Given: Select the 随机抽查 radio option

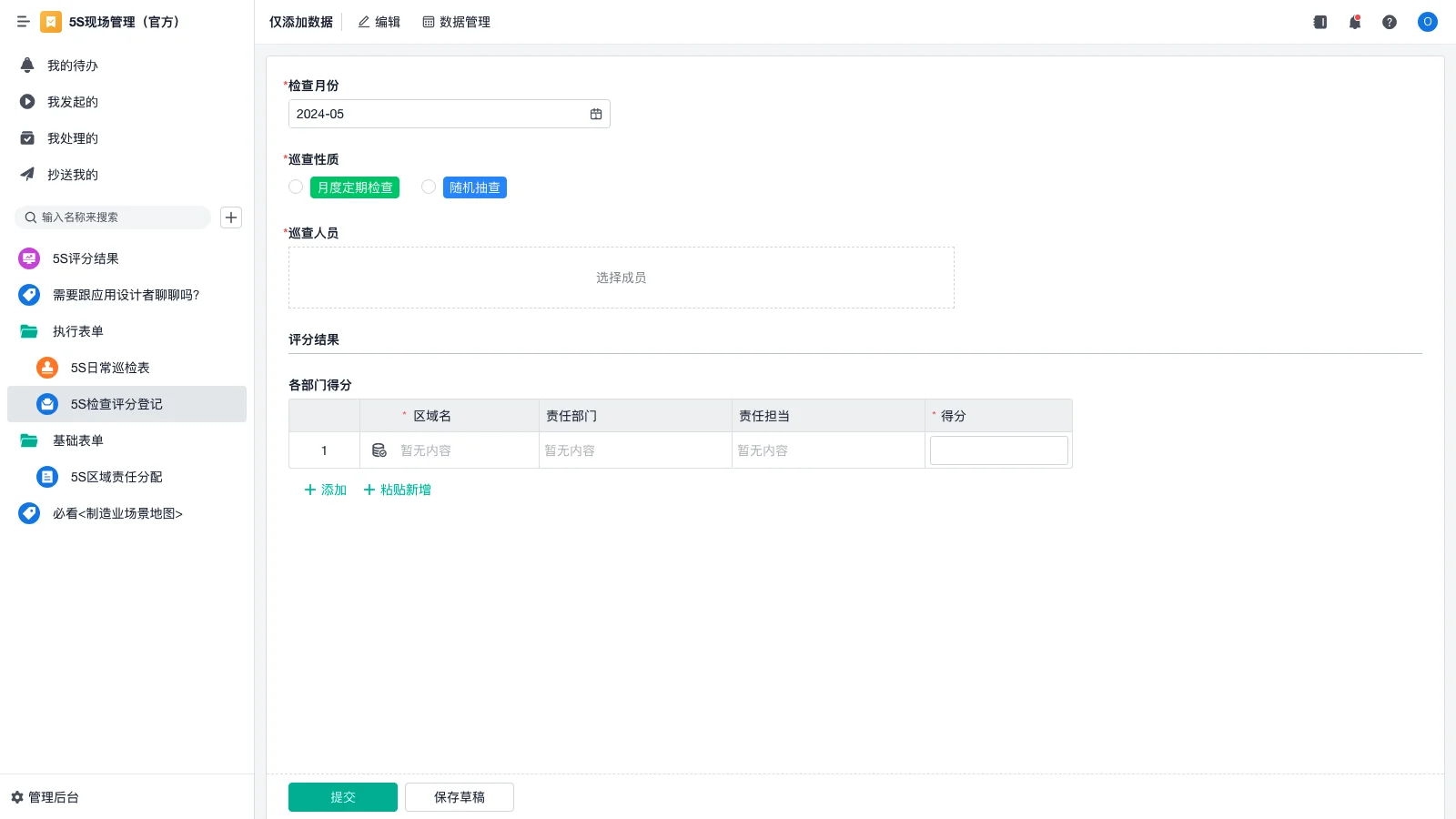Looking at the screenshot, I should pos(429,187).
